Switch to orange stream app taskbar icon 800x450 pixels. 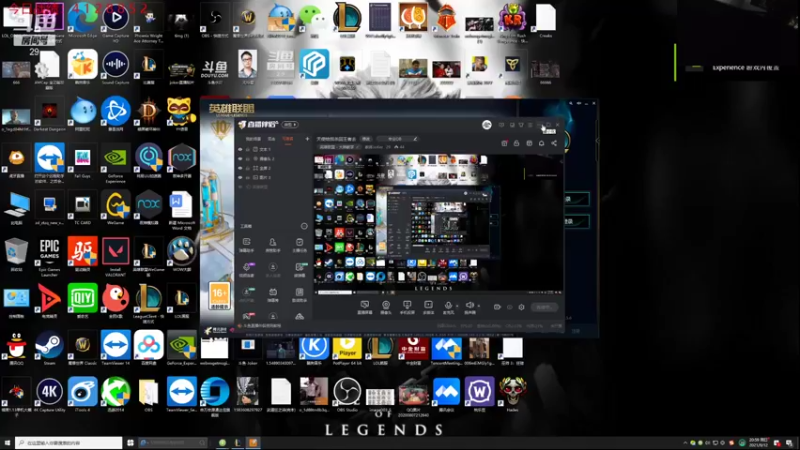pyautogui.click(x=253, y=443)
